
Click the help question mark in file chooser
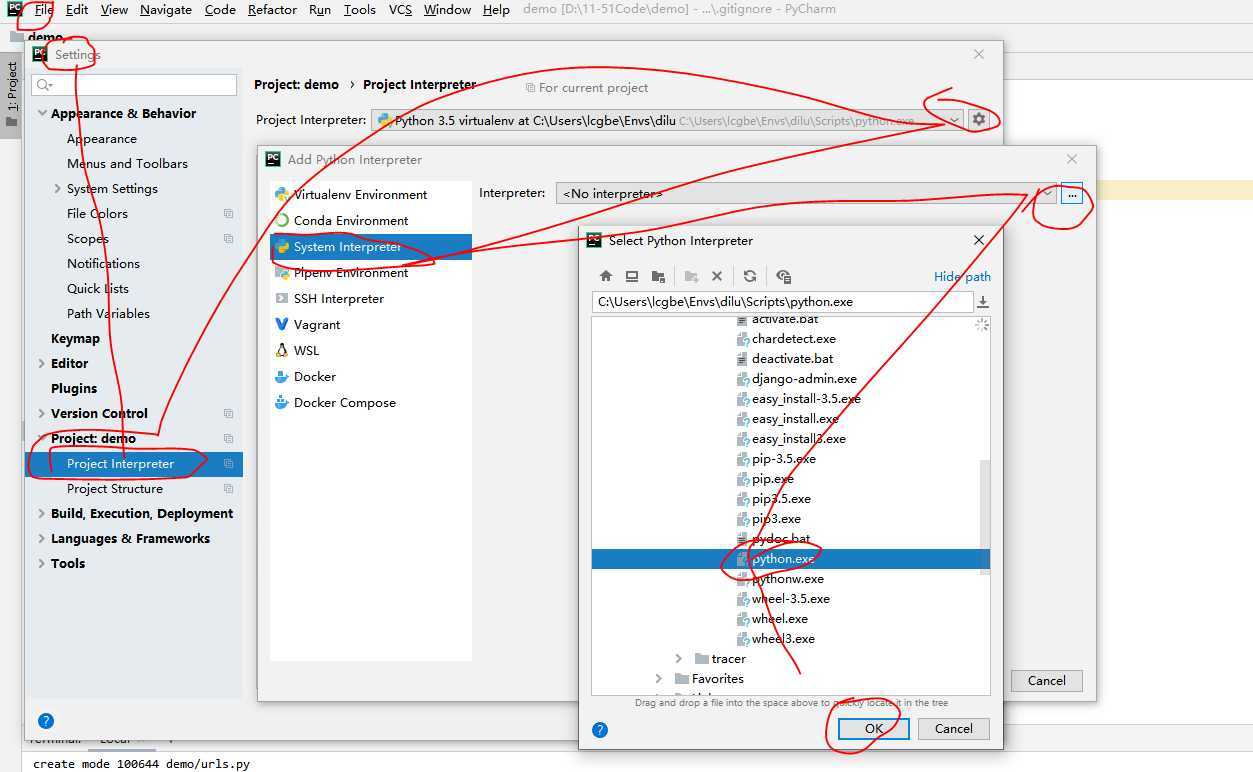600,730
